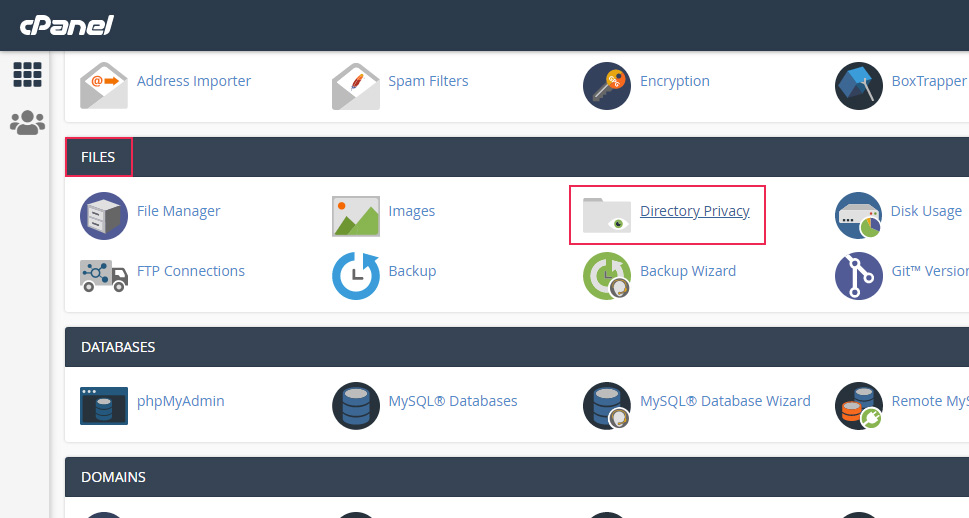Click the Remote MySQL icon
The width and height of the screenshot is (969, 518).
[x=858, y=405]
